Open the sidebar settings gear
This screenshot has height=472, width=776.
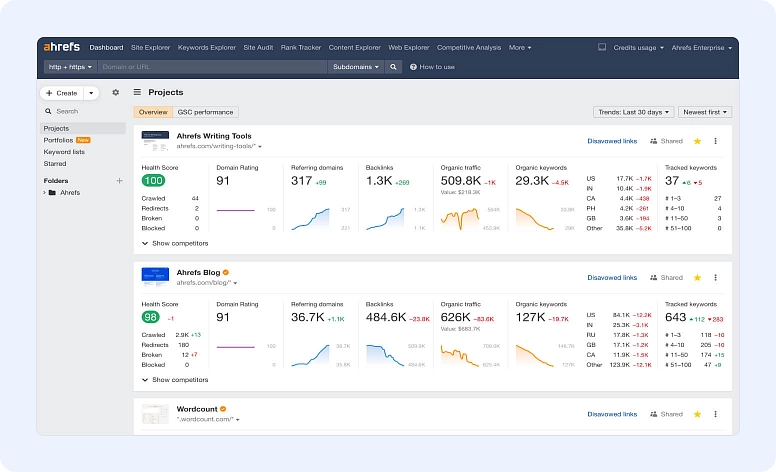(115, 93)
